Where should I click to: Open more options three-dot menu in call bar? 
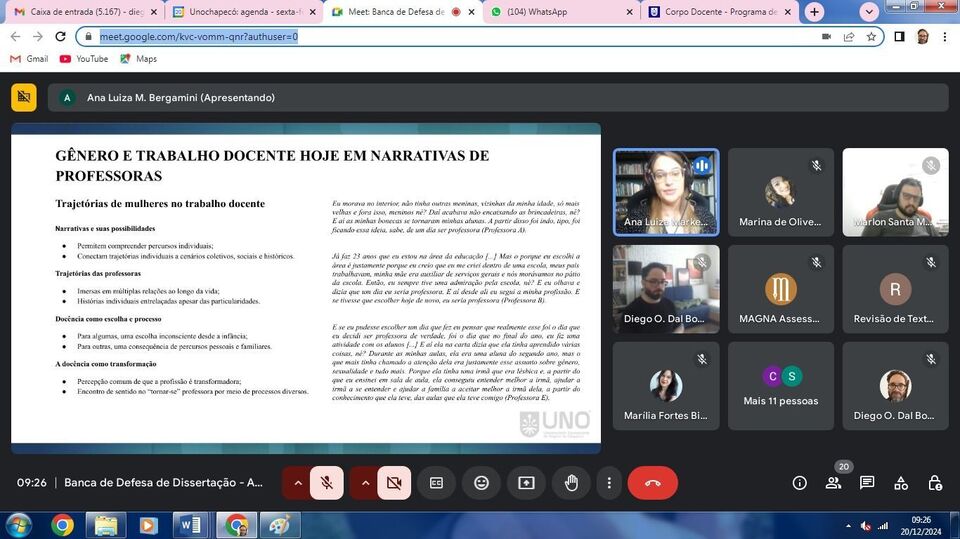coord(609,483)
